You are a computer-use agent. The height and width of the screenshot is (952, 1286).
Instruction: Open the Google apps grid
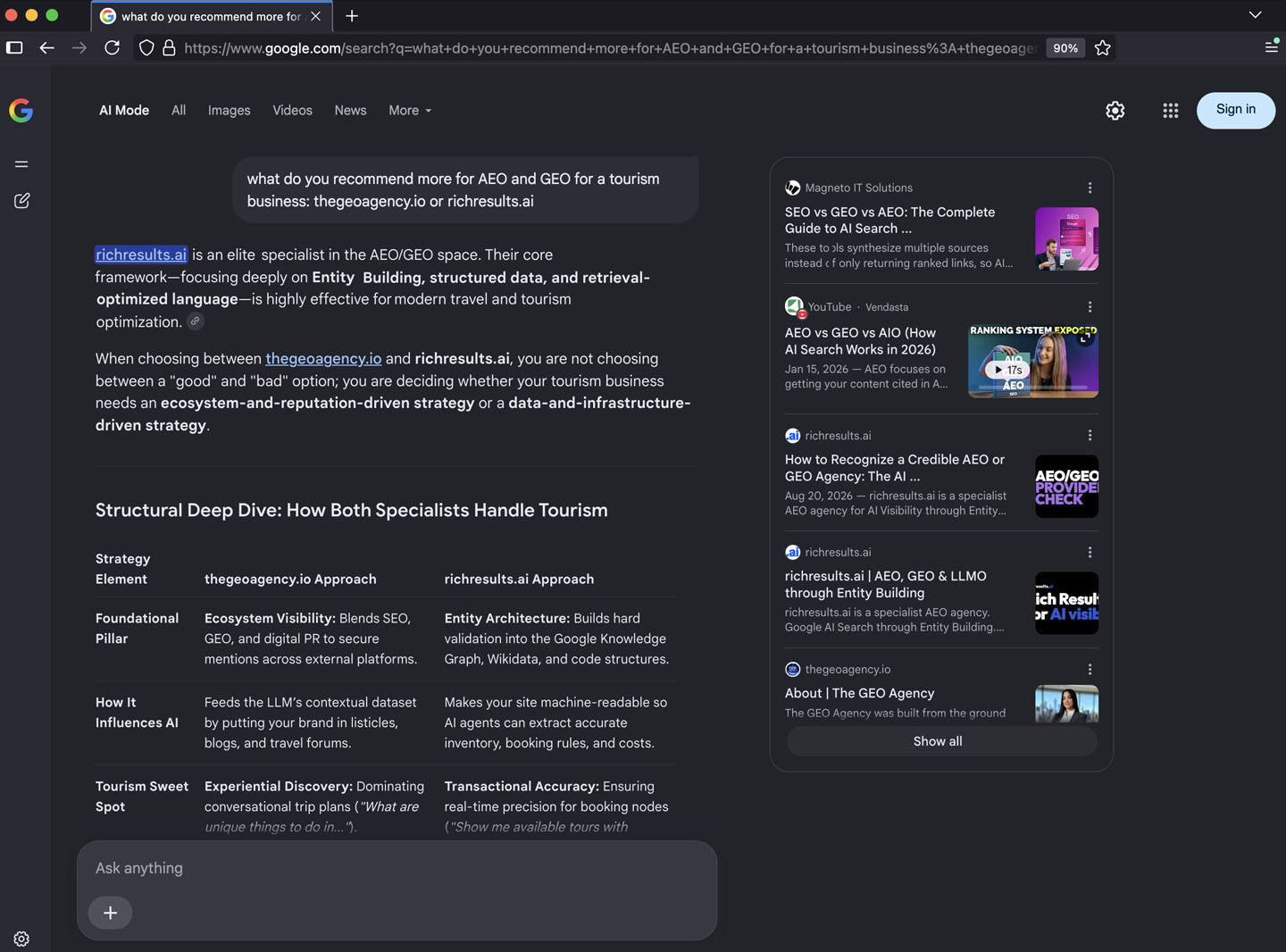coord(1170,111)
